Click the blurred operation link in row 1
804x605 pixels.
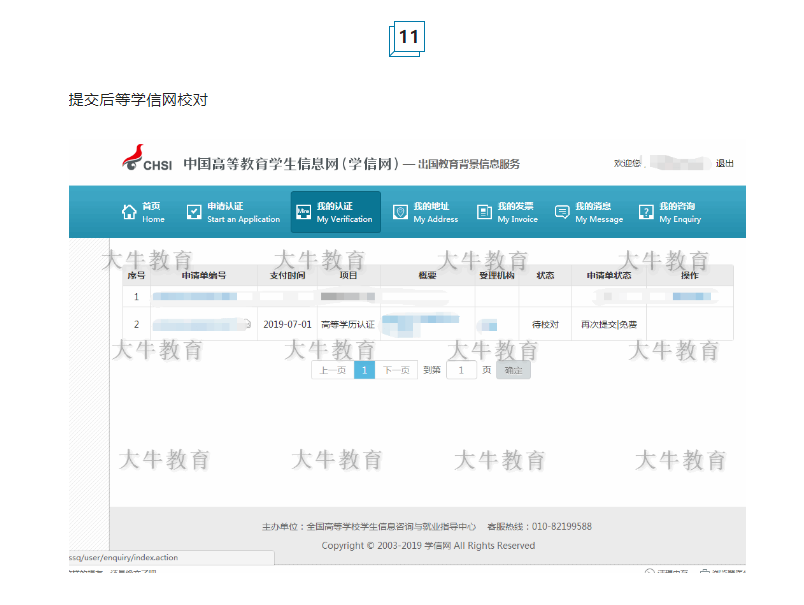click(x=692, y=296)
